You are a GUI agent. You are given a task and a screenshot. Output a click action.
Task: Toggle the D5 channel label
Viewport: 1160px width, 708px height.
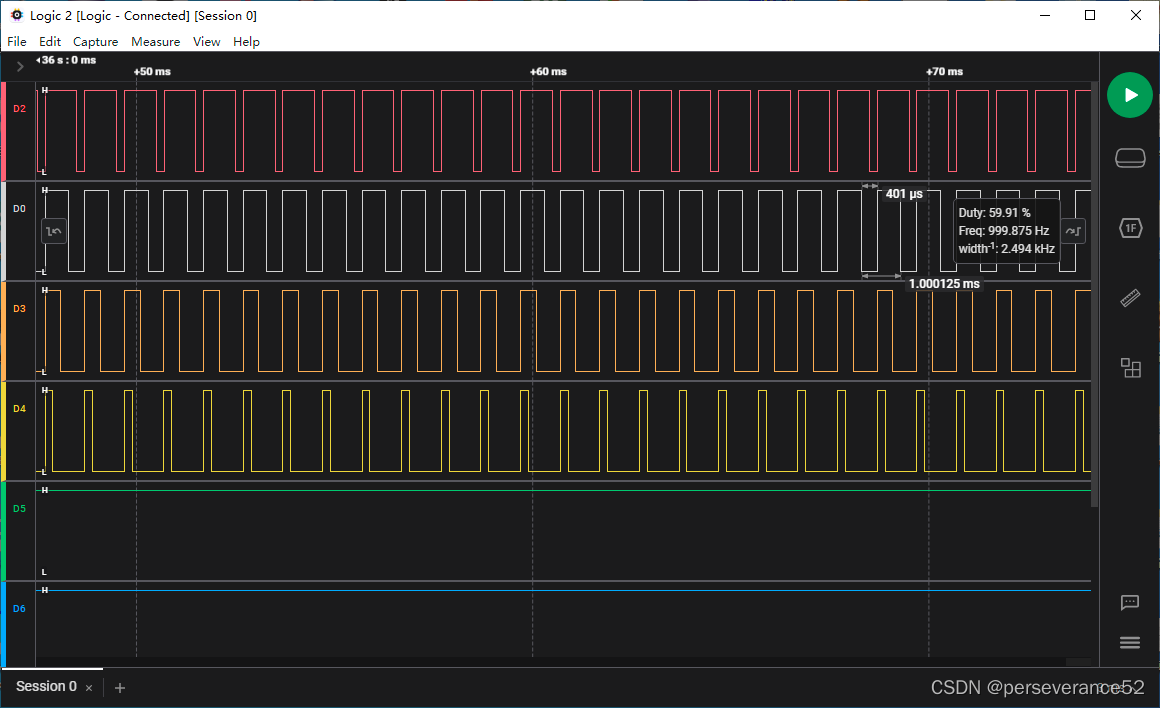coord(19,508)
